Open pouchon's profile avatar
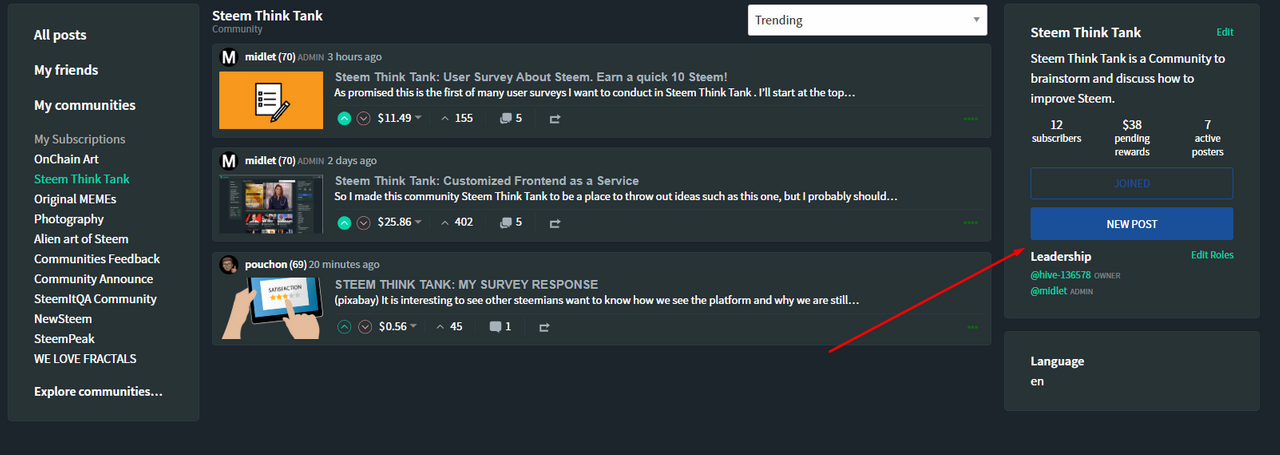 [229, 265]
